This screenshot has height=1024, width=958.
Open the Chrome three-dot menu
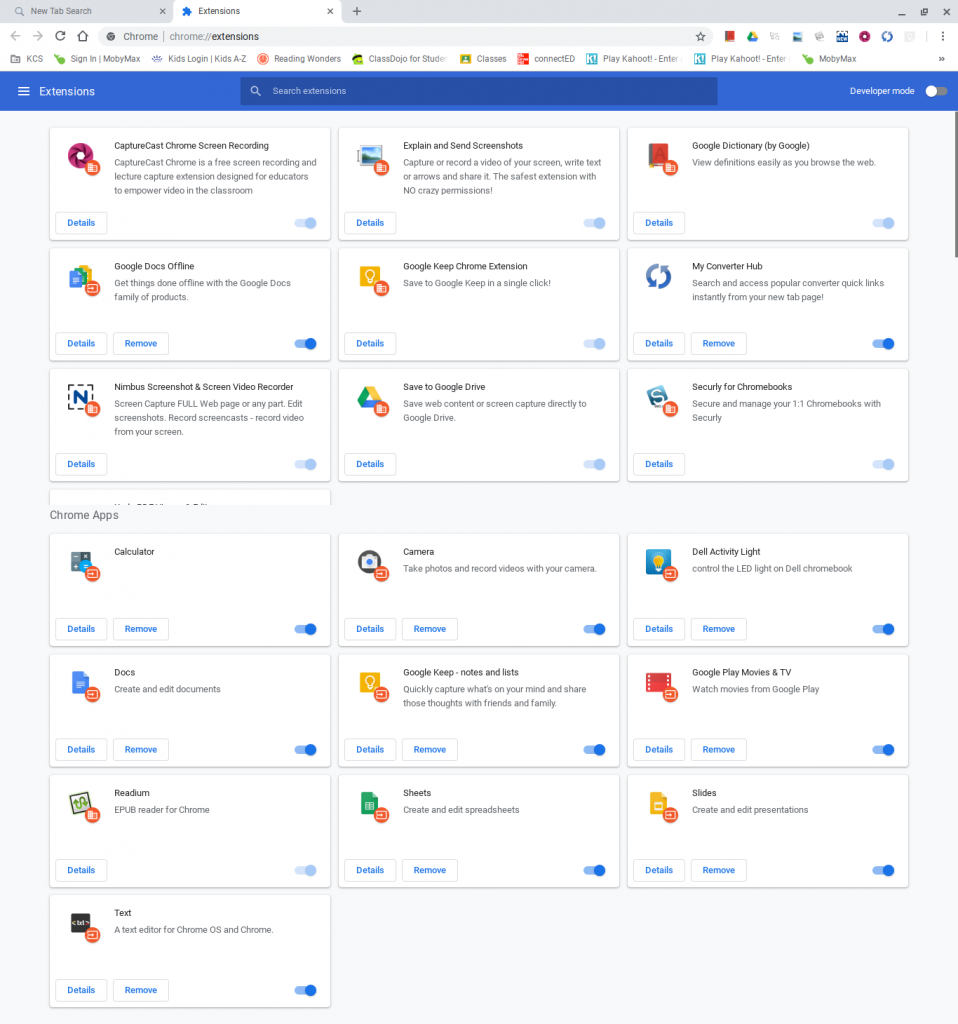(x=942, y=37)
